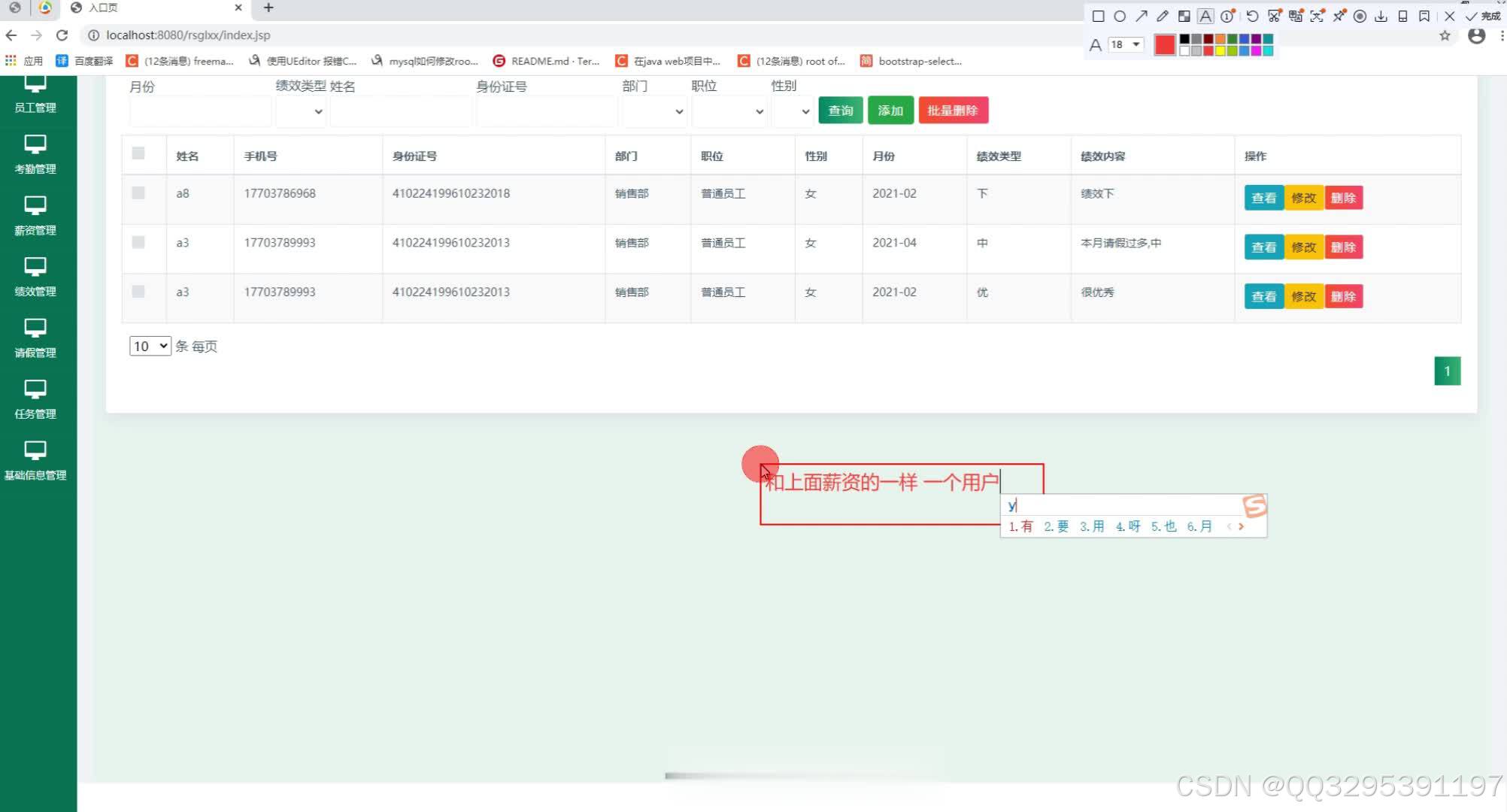Click the translate screenshot tool

pos(1296,16)
